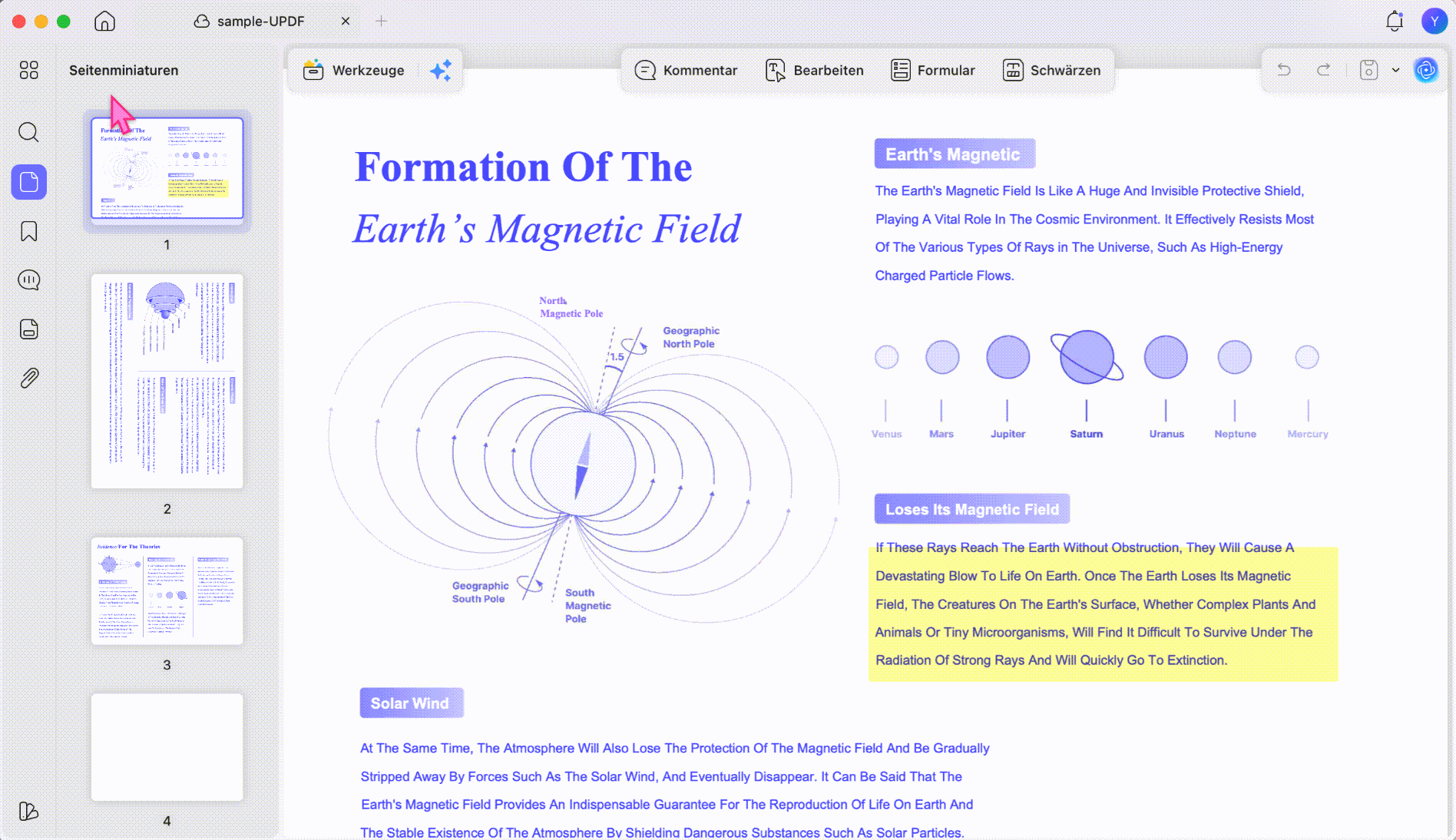1456x840 pixels.
Task: Open the user account avatar Y
Action: [x=1434, y=21]
